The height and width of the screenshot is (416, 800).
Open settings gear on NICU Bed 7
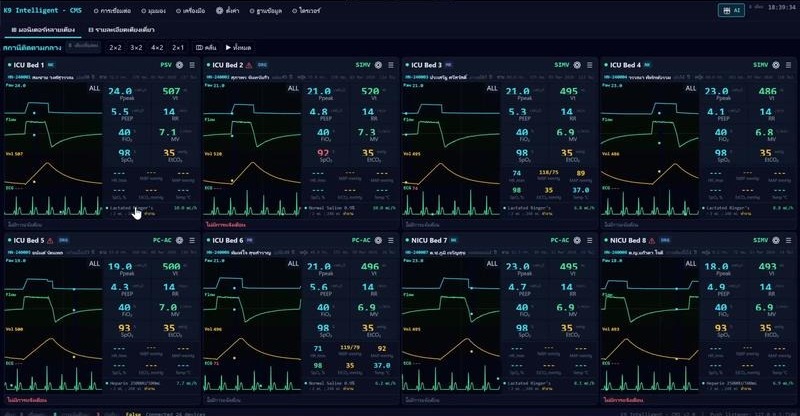click(x=577, y=240)
